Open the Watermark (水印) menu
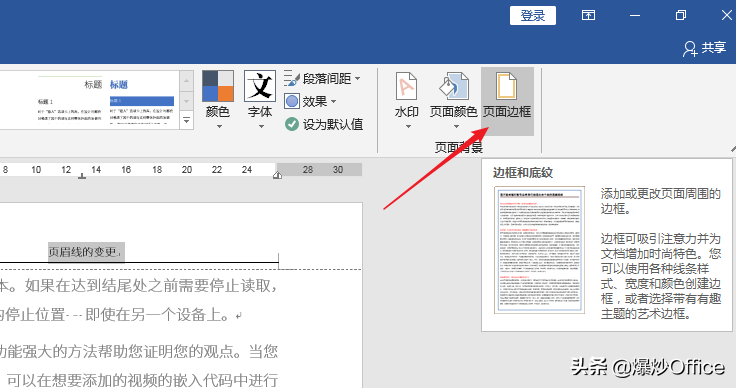Viewport: 736px width, 388px height. [x=406, y=100]
